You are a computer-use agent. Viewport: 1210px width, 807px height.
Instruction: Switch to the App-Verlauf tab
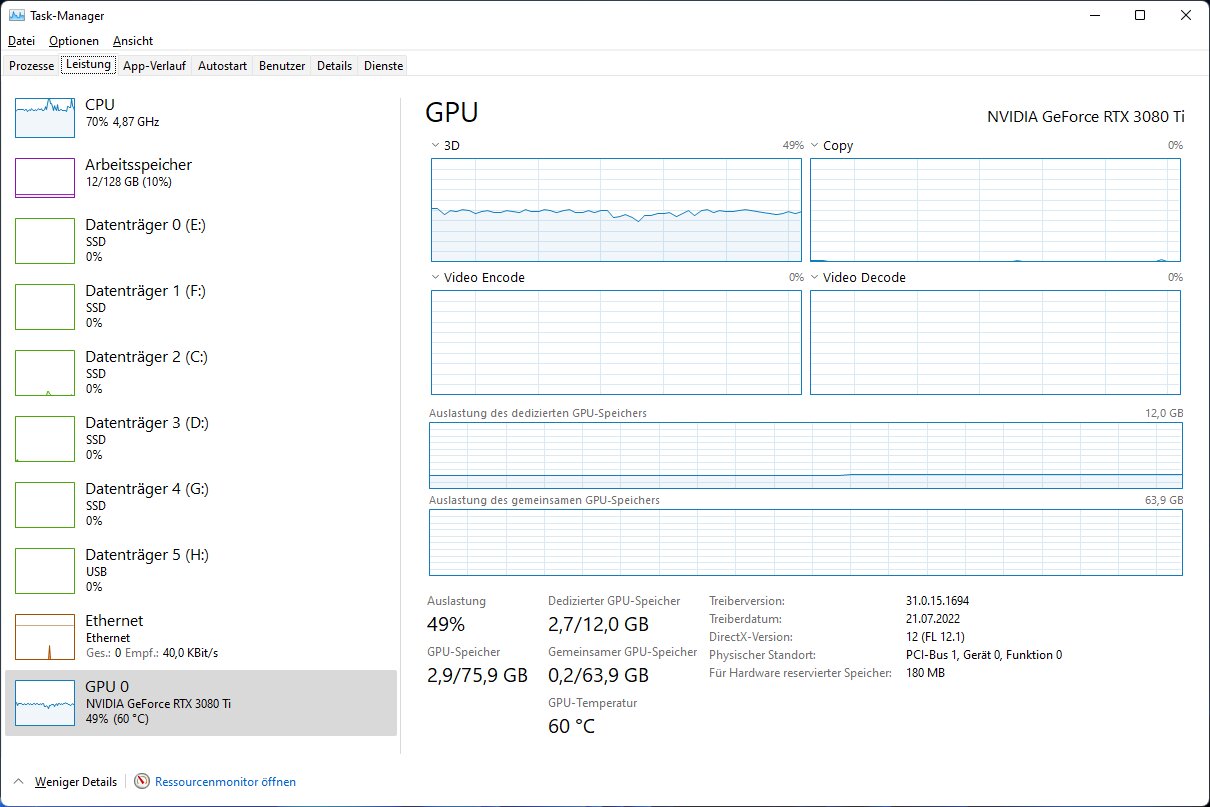tap(154, 66)
